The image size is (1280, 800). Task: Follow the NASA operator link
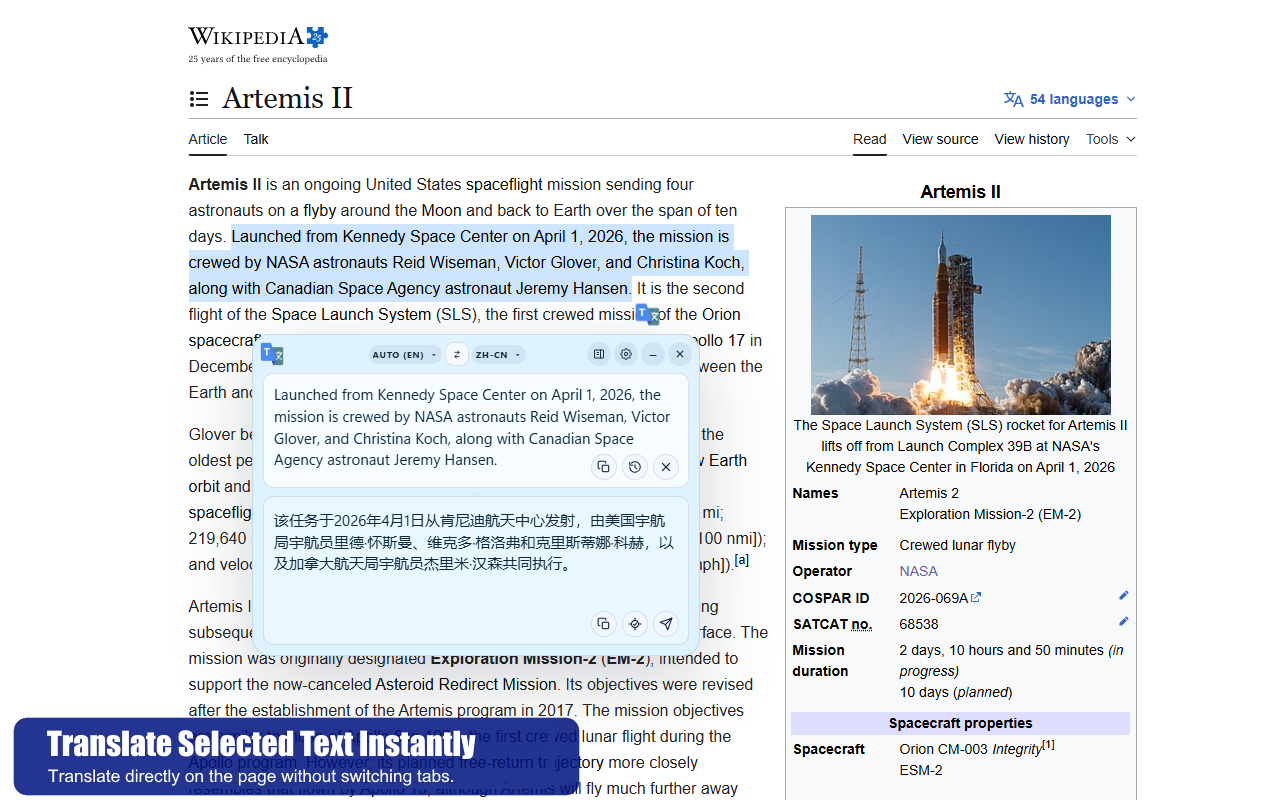coord(918,571)
